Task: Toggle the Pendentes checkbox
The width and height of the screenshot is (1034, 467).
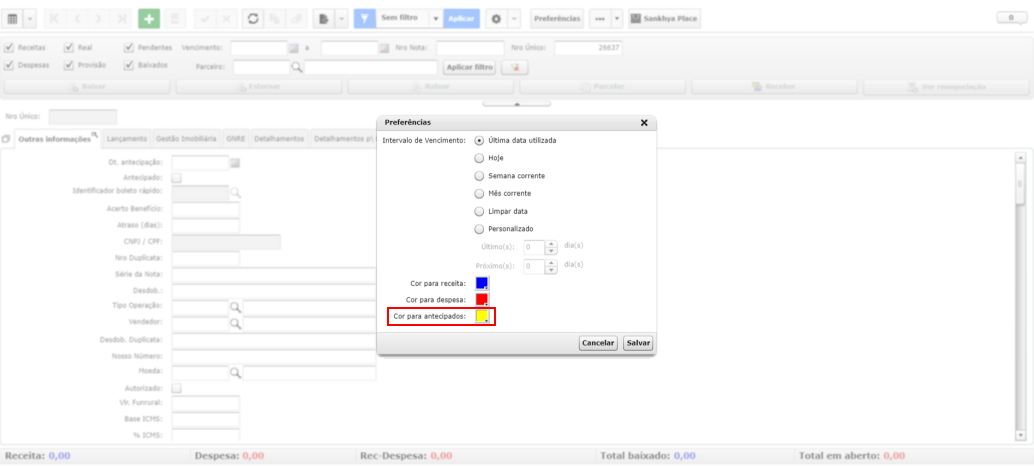Action: click(129, 47)
